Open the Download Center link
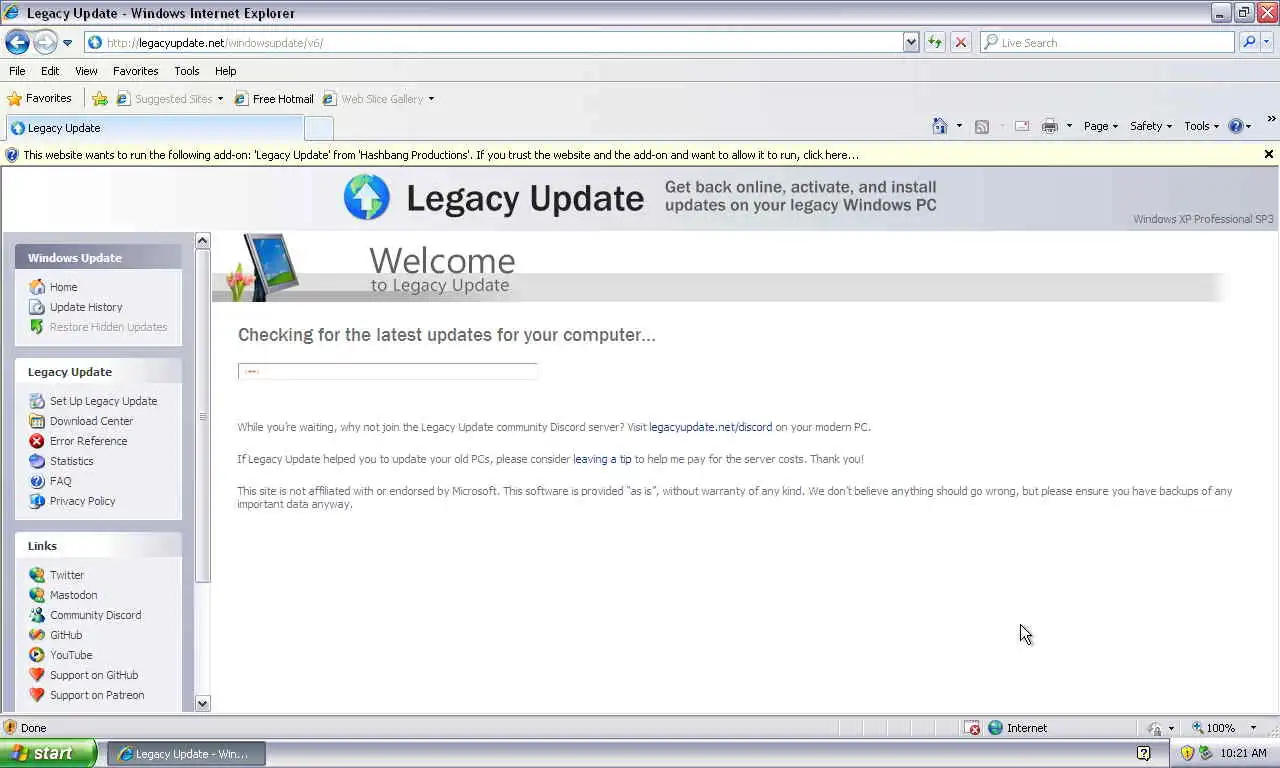The width and height of the screenshot is (1280, 768). [x=91, y=421]
